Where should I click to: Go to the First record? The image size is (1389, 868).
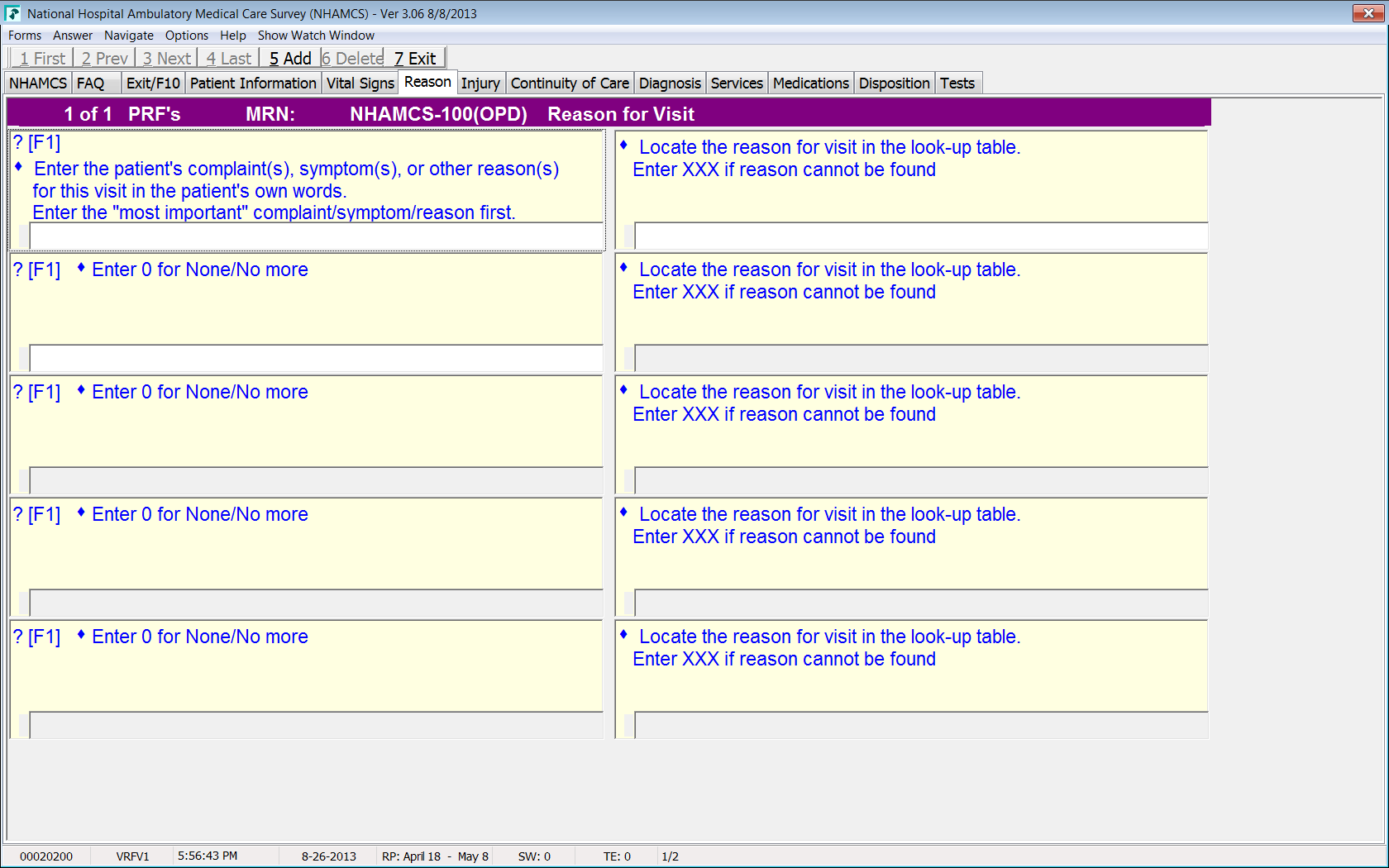coord(42,59)
